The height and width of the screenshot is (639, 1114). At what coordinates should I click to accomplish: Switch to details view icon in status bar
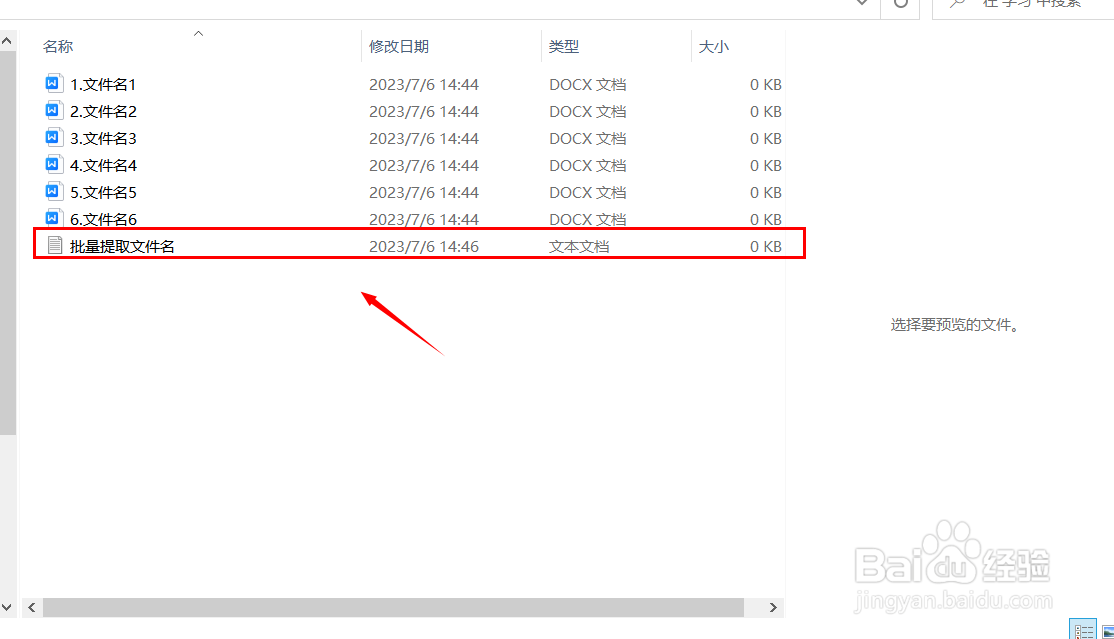click(x=1083, y=630)
